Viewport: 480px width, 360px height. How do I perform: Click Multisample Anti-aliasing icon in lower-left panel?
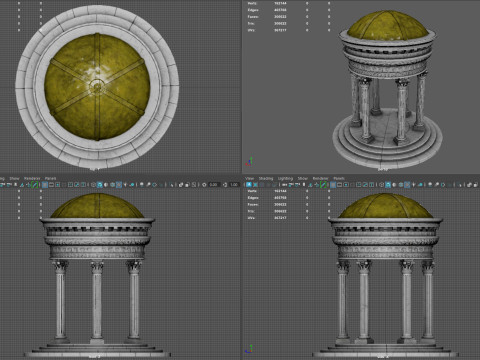pos(154,184)
